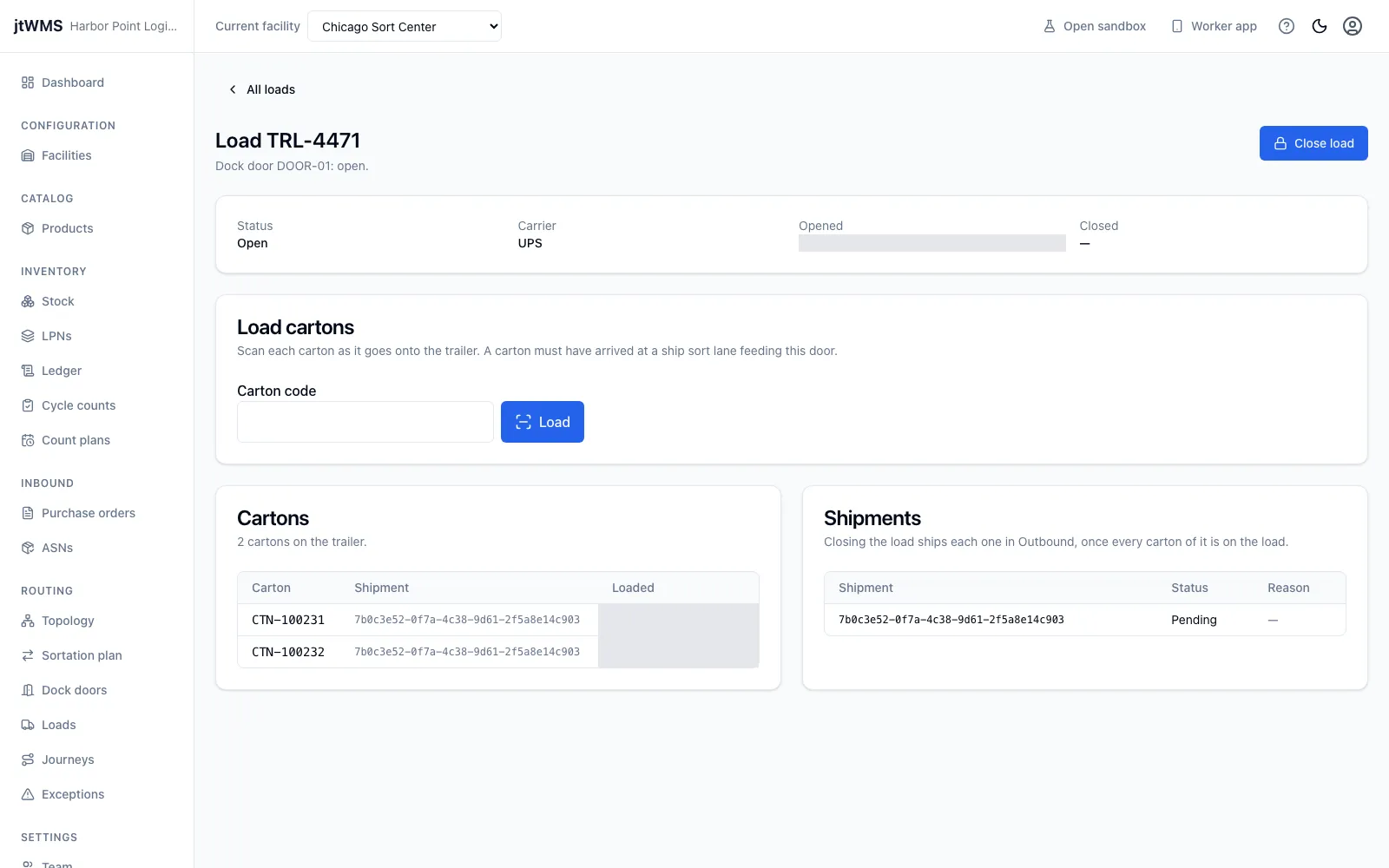Click the UPS carrier value
The width and height of the screenshot is (1389, 868).
tap(530, 243)
